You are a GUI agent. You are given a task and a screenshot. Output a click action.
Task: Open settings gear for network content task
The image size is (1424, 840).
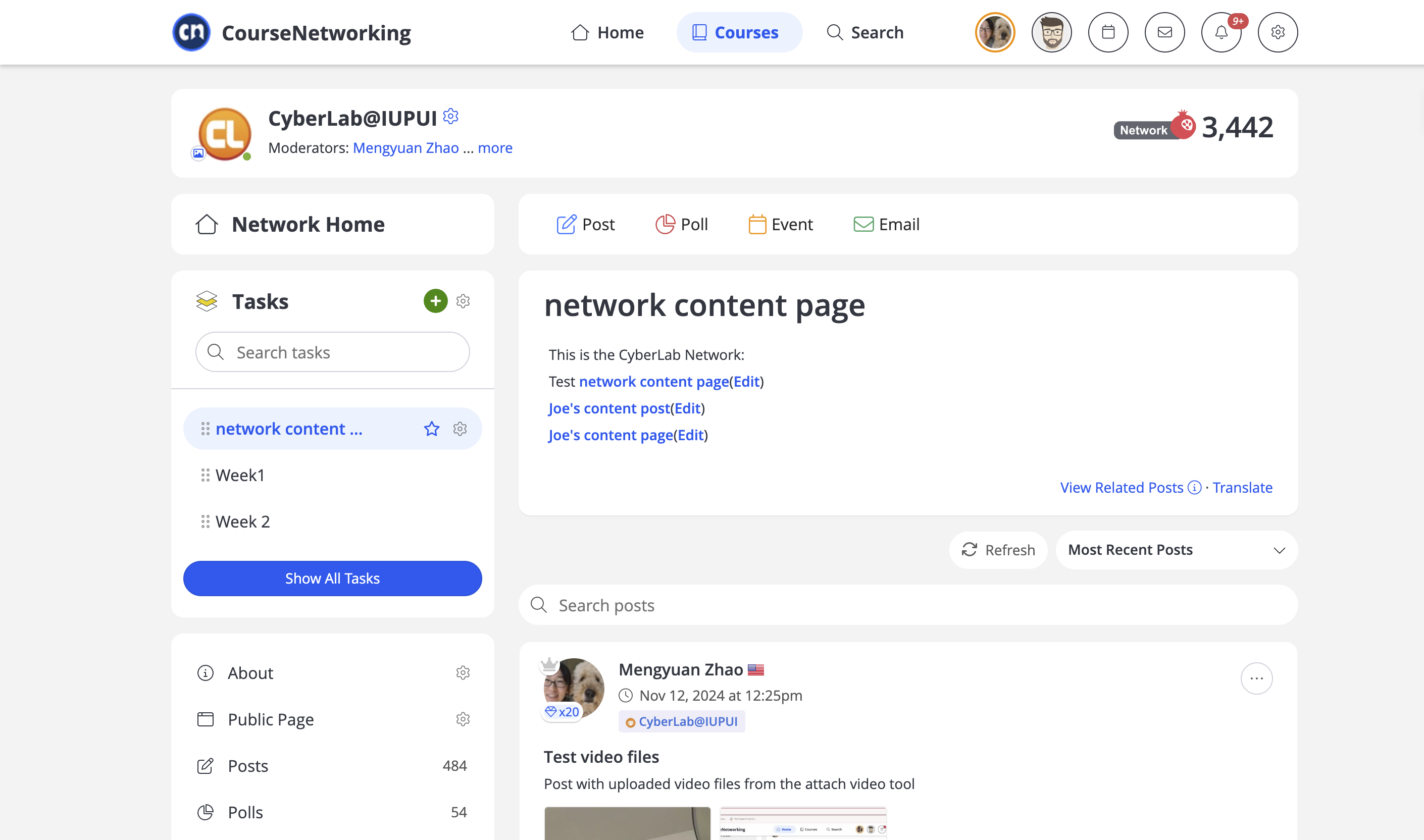click(x=461, y=429)
